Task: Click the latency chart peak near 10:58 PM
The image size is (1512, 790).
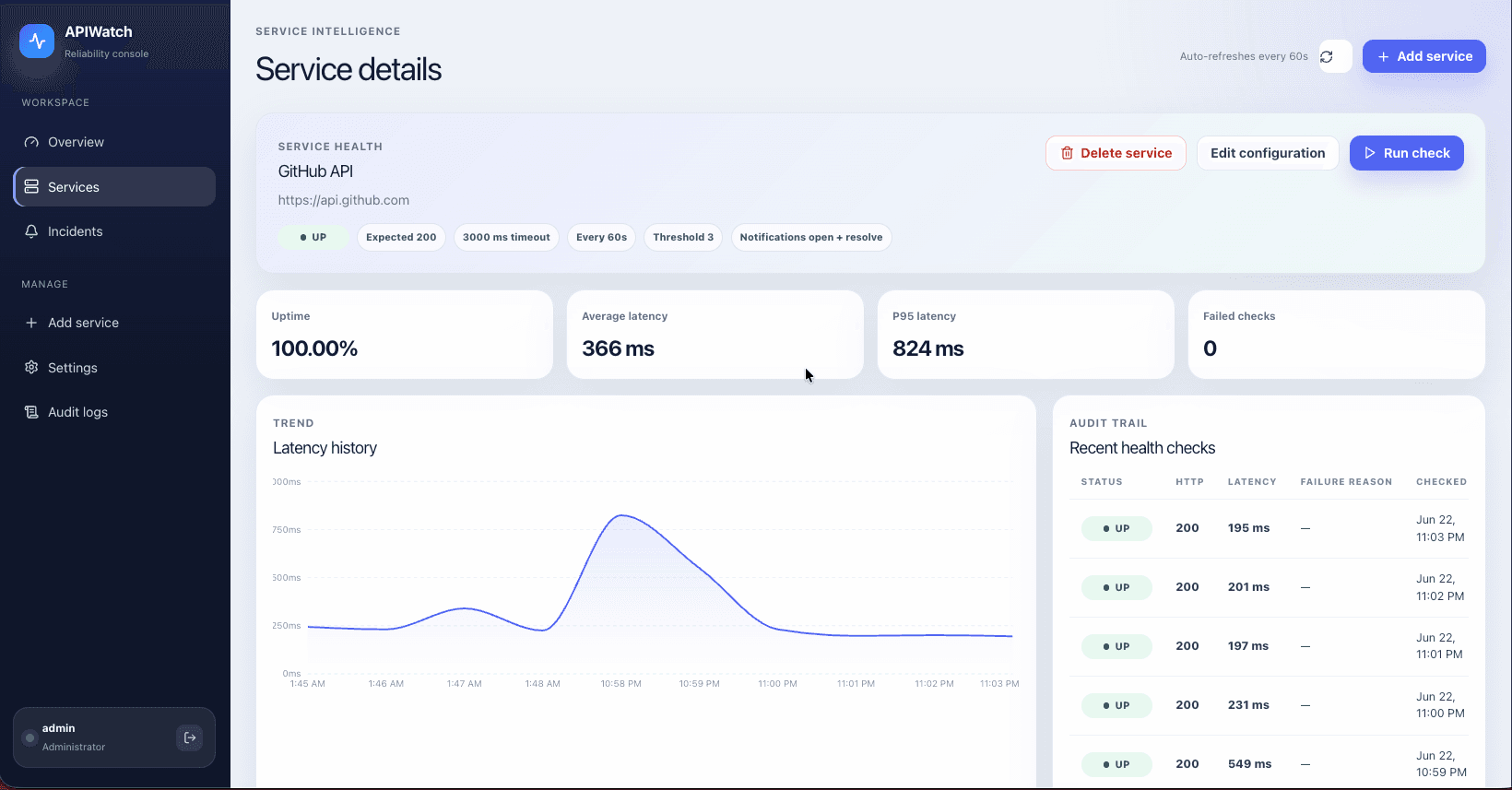Action: [623, 515]
